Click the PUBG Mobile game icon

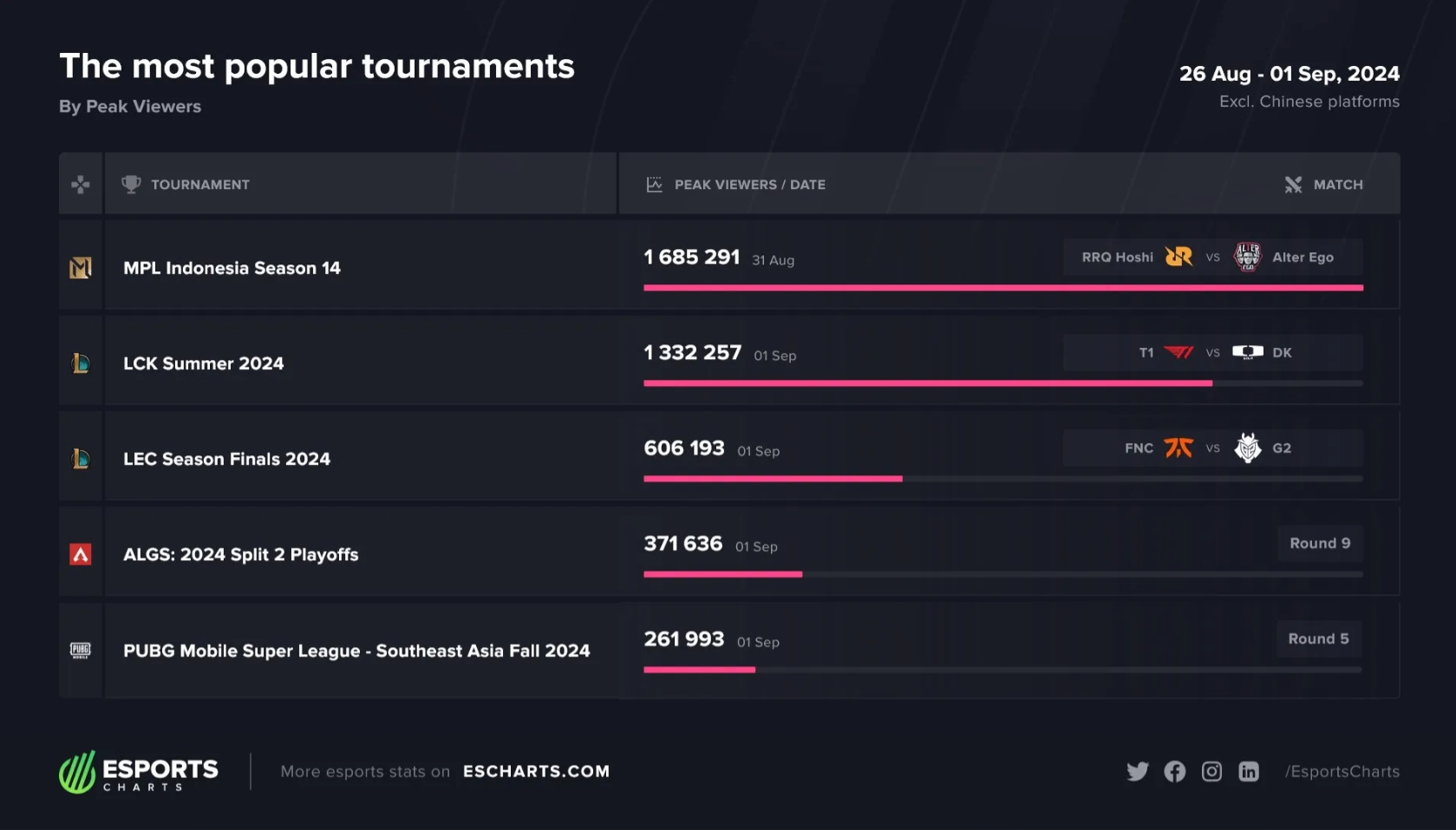tap(81, 650)
